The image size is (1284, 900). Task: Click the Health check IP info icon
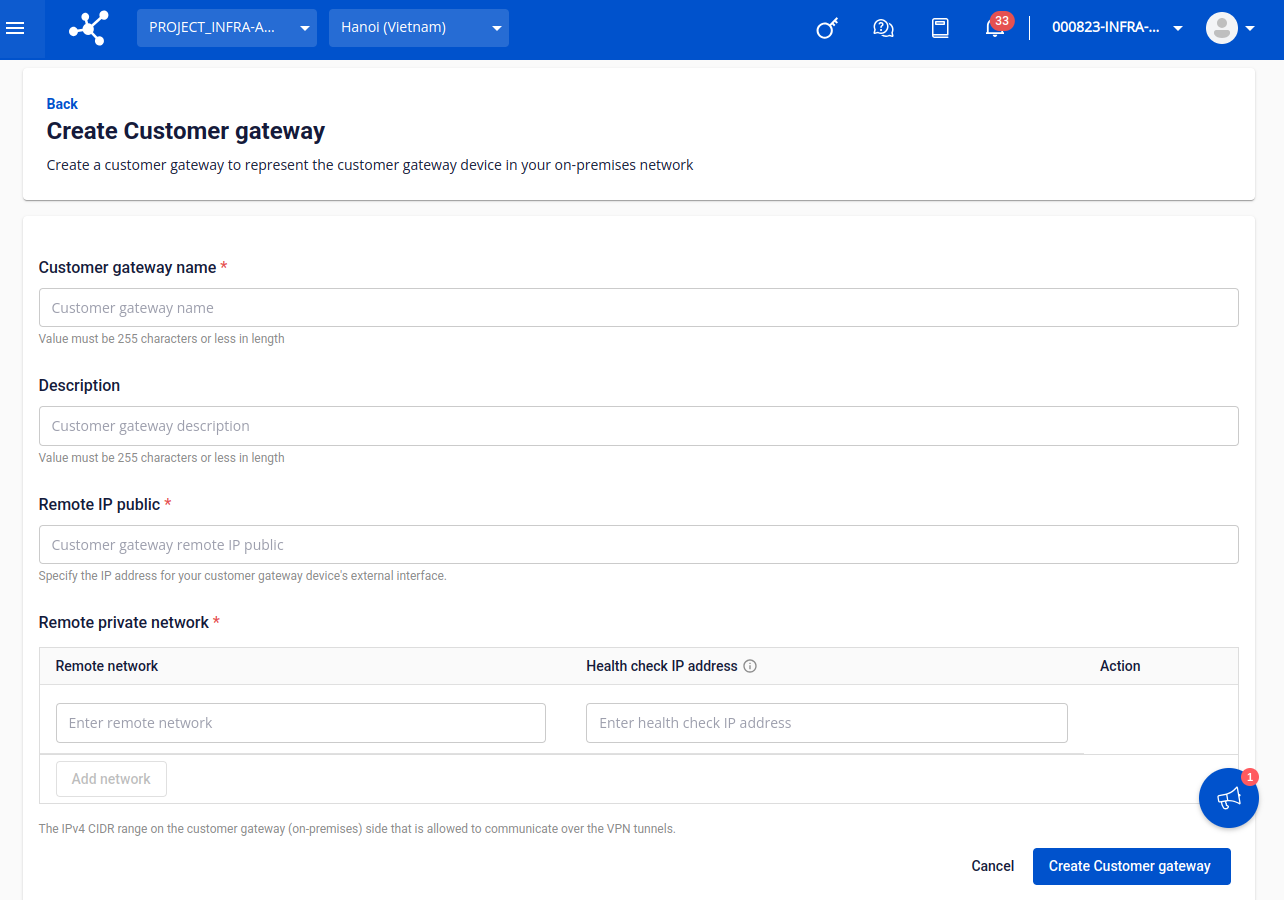pyautogui.click(x=750, y=666)
